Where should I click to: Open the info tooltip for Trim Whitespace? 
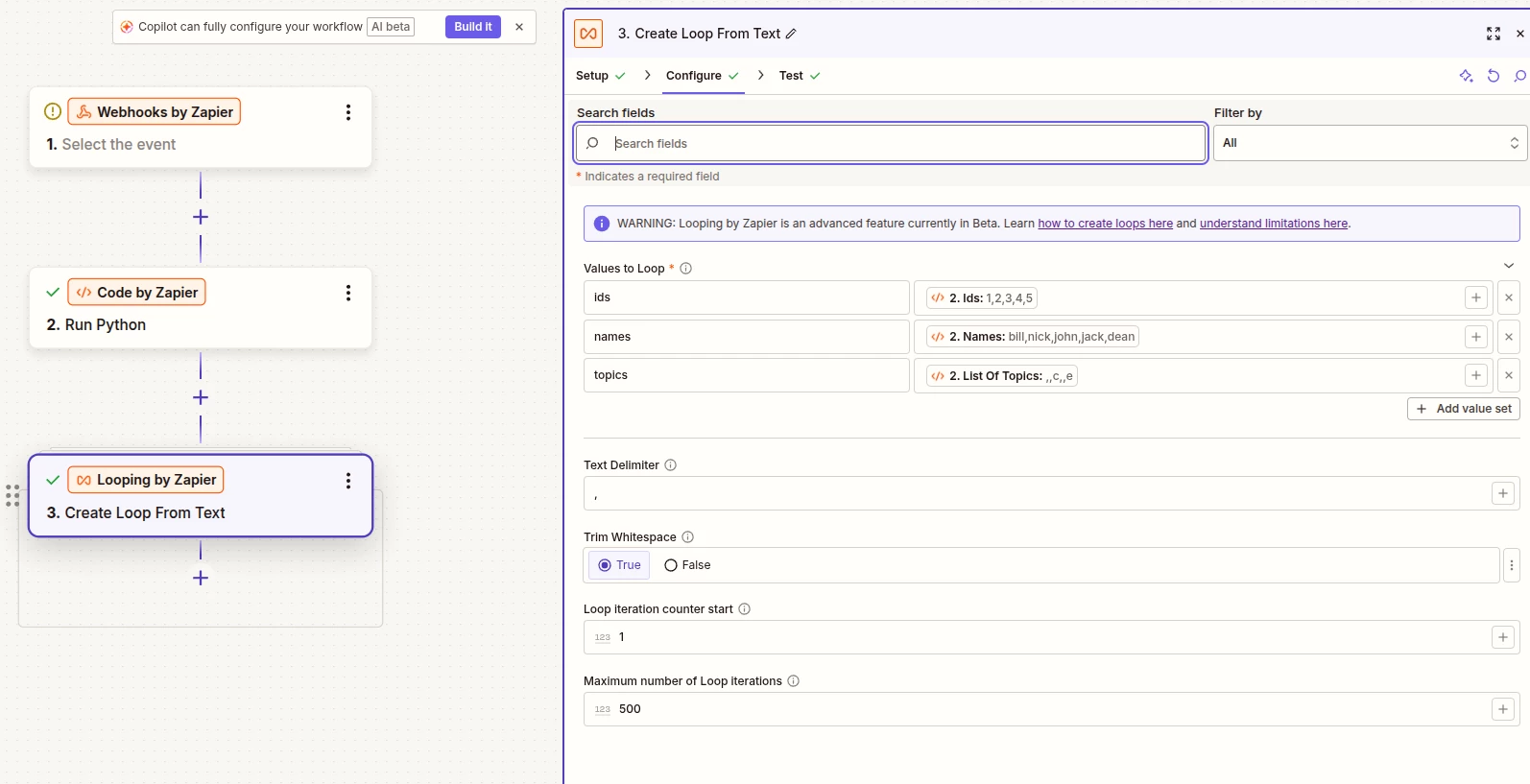tap(687, 537)
